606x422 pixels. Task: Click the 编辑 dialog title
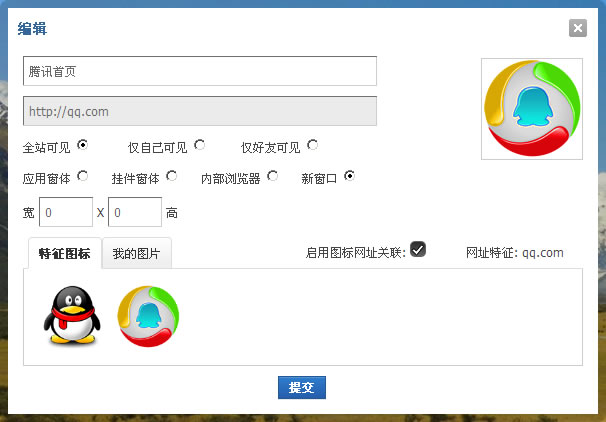[32, 29]
